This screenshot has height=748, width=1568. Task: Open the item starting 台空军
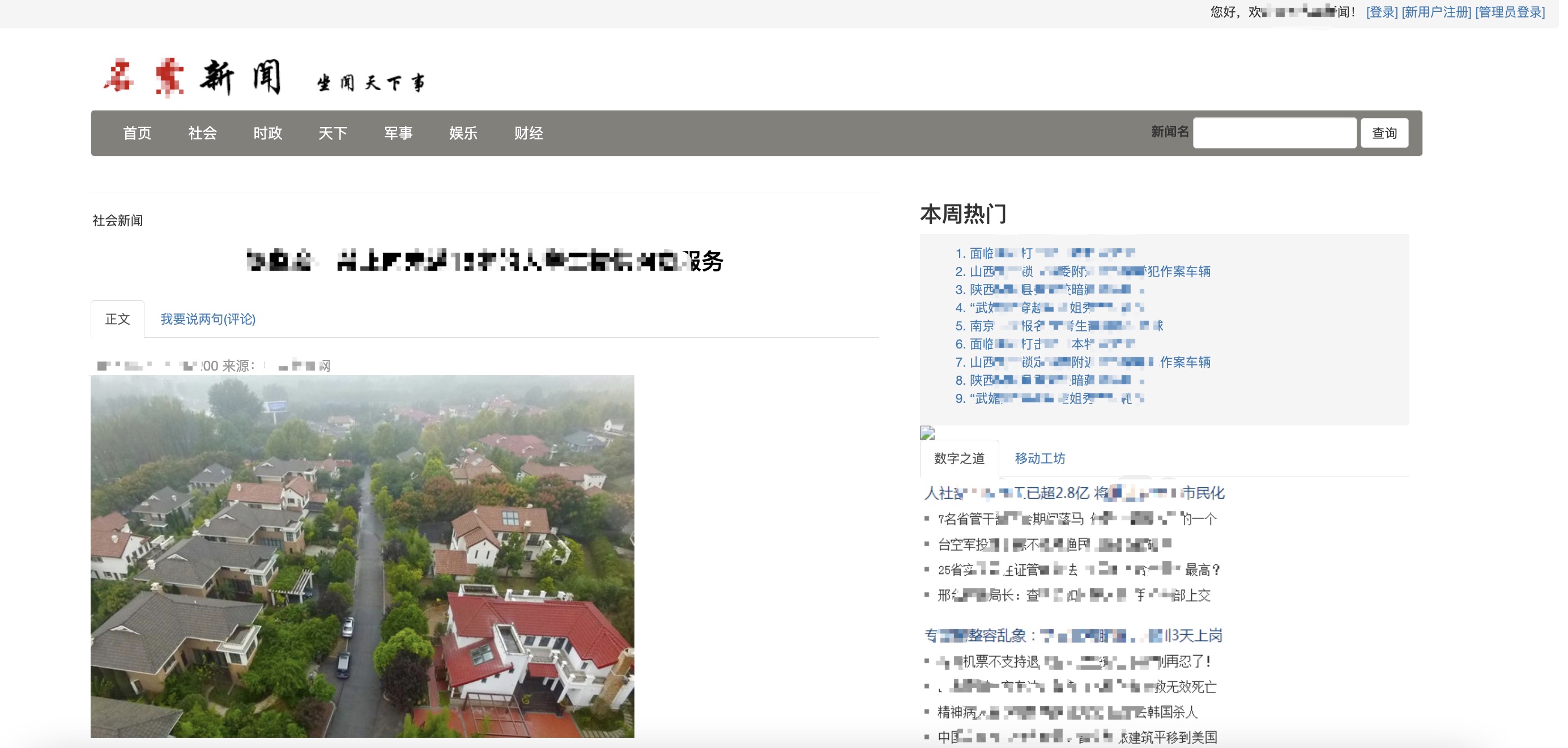(x=1055, y=545)
